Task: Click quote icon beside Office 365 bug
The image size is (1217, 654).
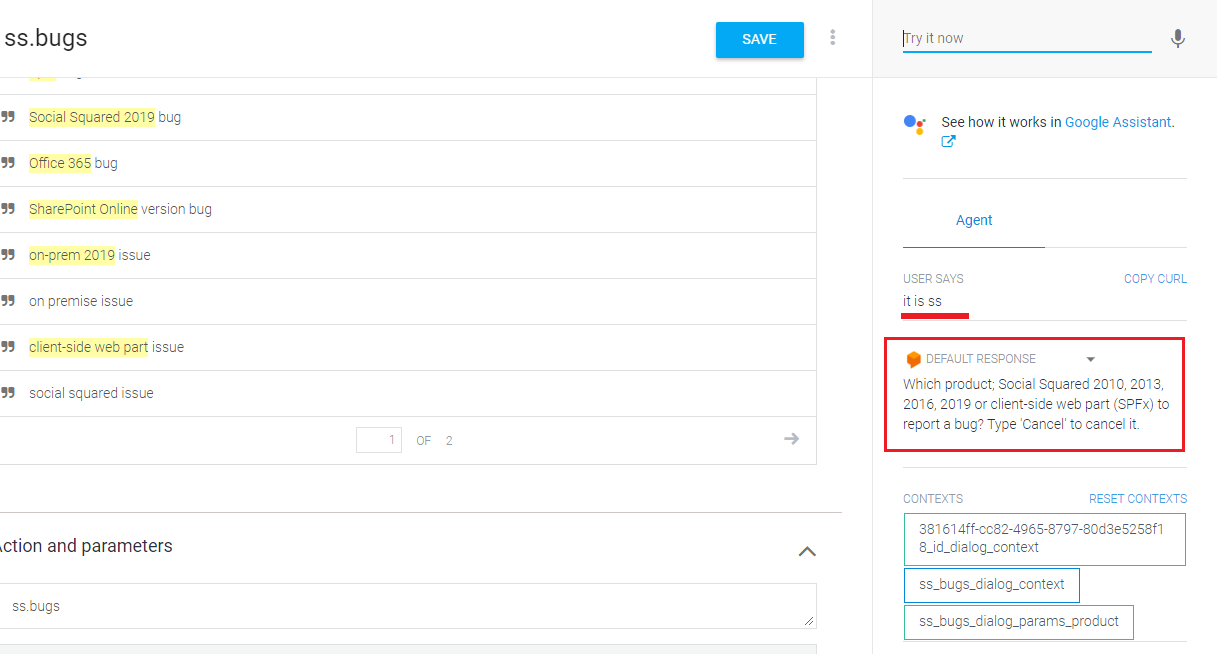Action: coord(9,163)
